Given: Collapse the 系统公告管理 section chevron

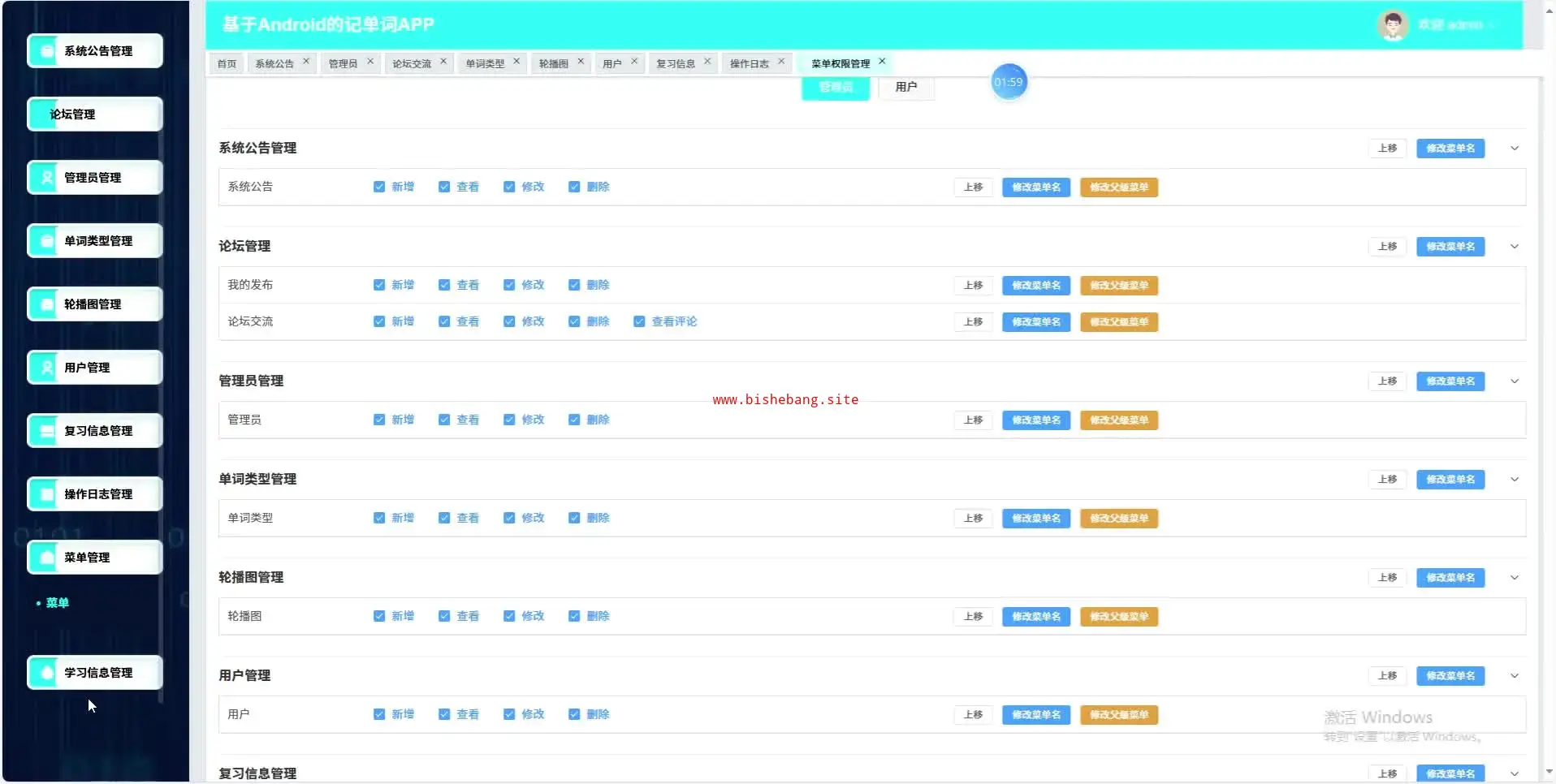Looking at the screenshot, I should tap(1515, 149).
